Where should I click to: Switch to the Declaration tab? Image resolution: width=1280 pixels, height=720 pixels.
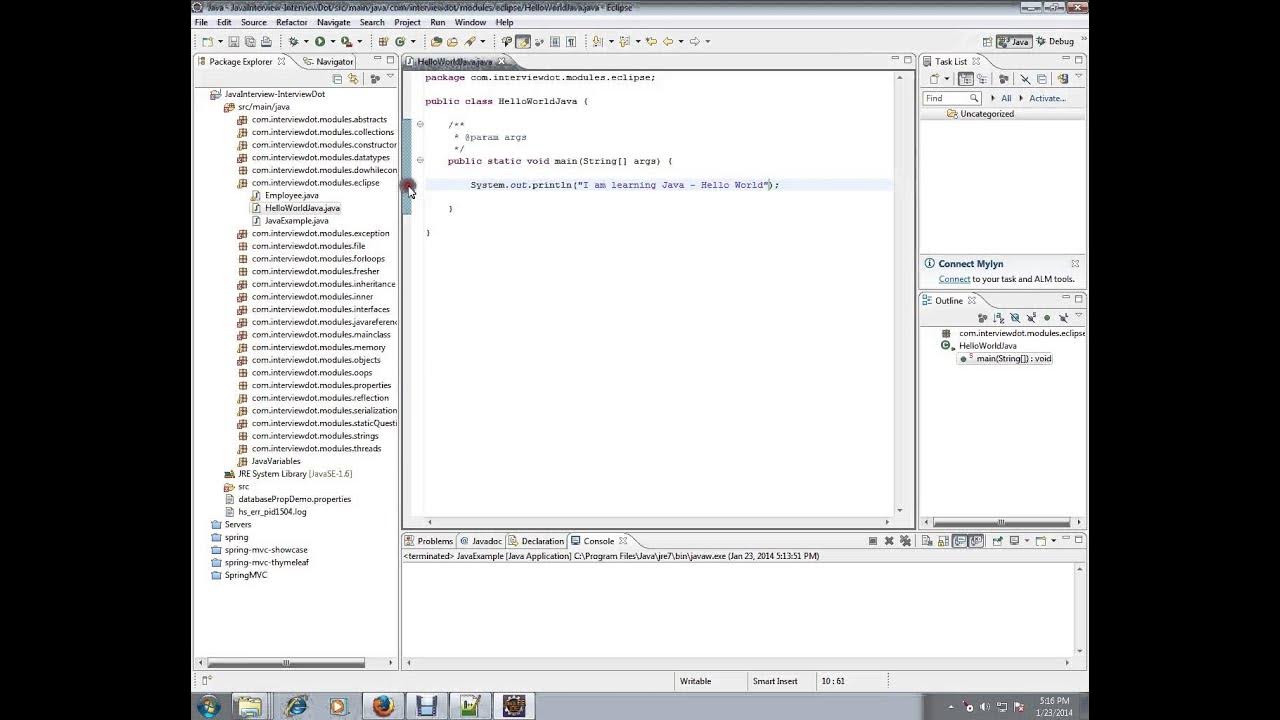tap(536, 541)
